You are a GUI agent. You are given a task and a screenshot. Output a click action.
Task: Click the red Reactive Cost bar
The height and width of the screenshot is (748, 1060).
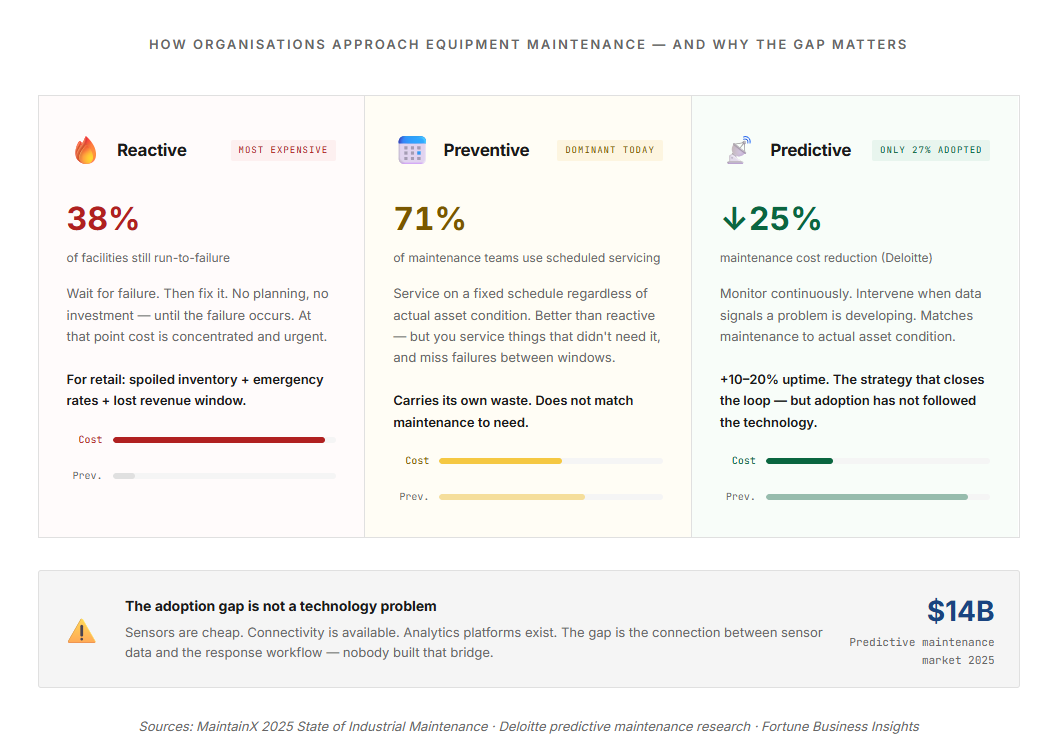pos(219,440)
